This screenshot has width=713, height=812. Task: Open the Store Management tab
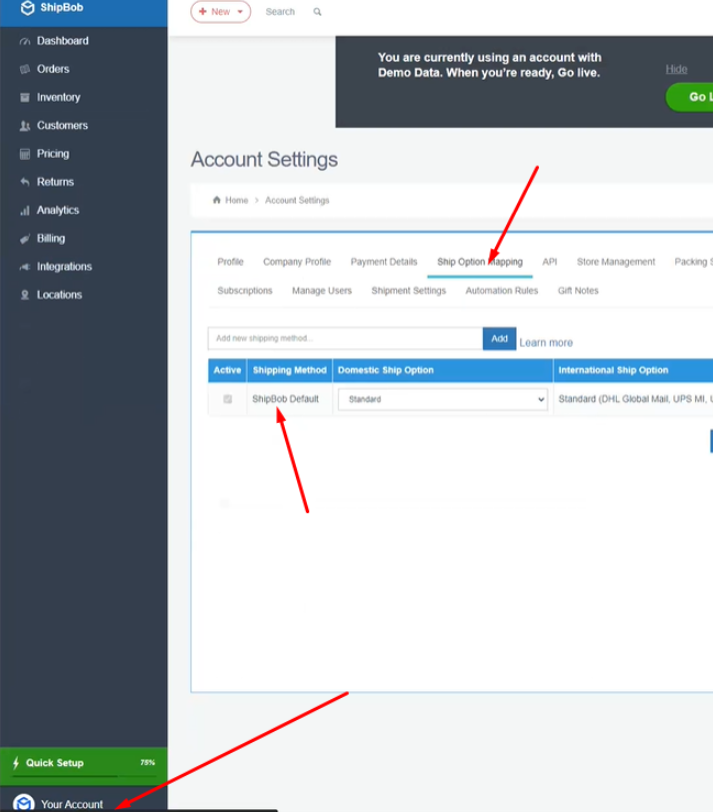coord(616,262)
